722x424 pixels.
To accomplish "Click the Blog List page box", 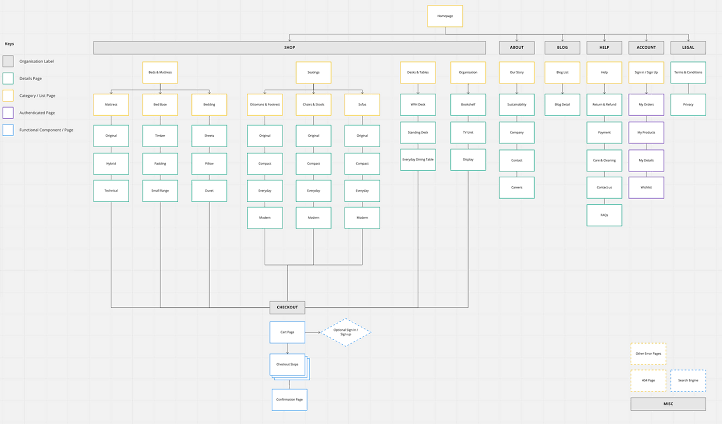I will click(x=562, y=73).
